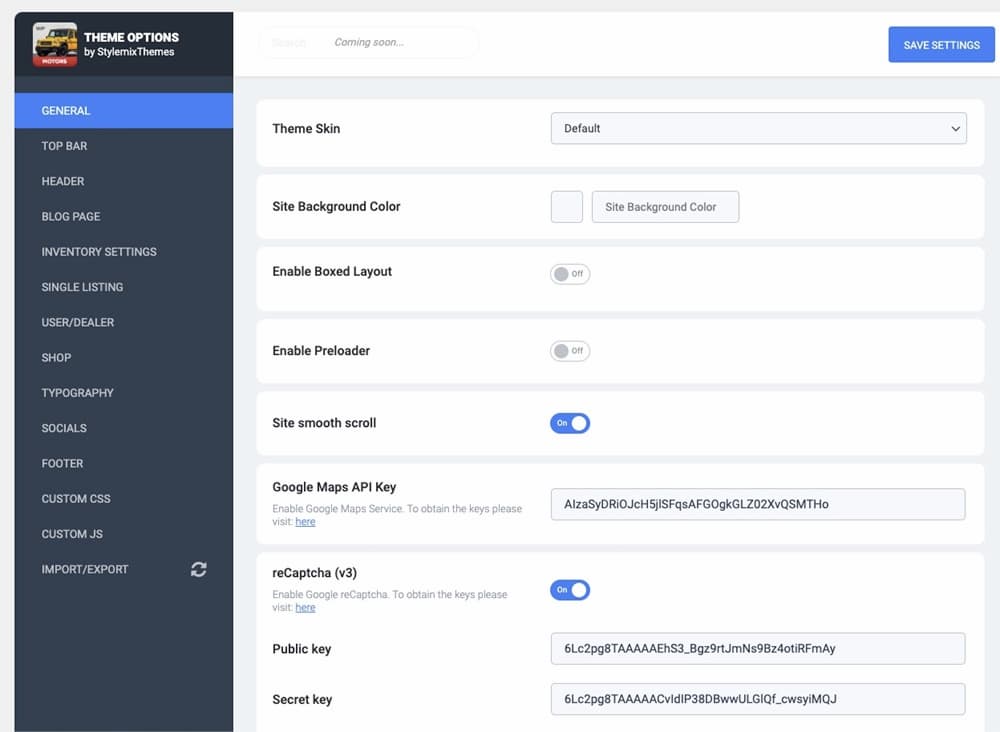Open User/Dealer settings
1000x732 pixels.
click(124, 323)
